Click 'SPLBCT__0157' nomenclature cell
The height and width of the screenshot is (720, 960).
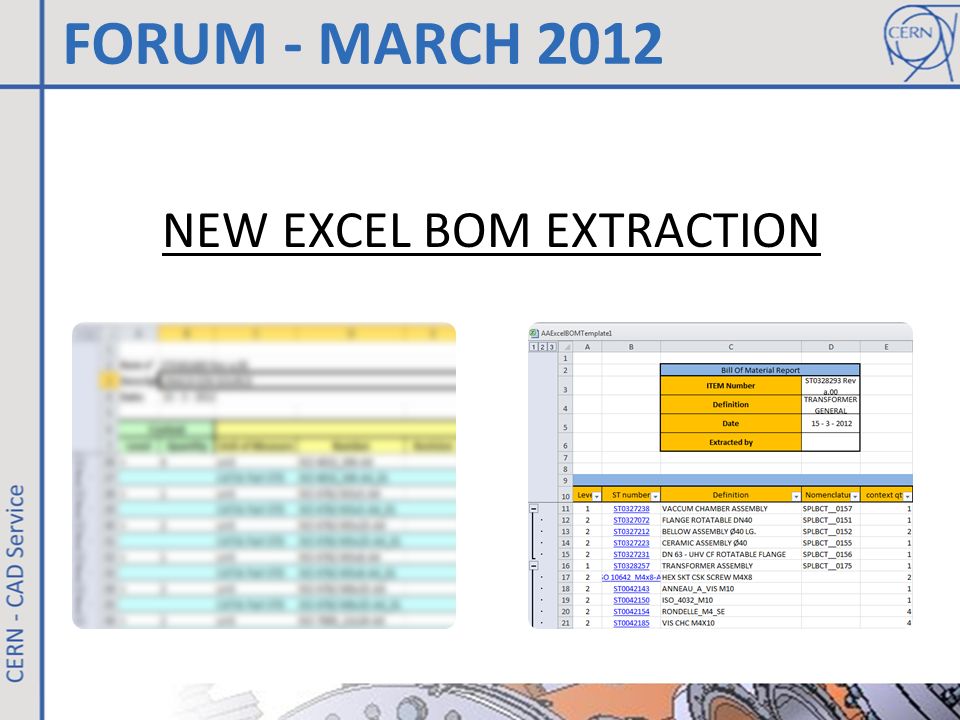click(x=831, y=509)
